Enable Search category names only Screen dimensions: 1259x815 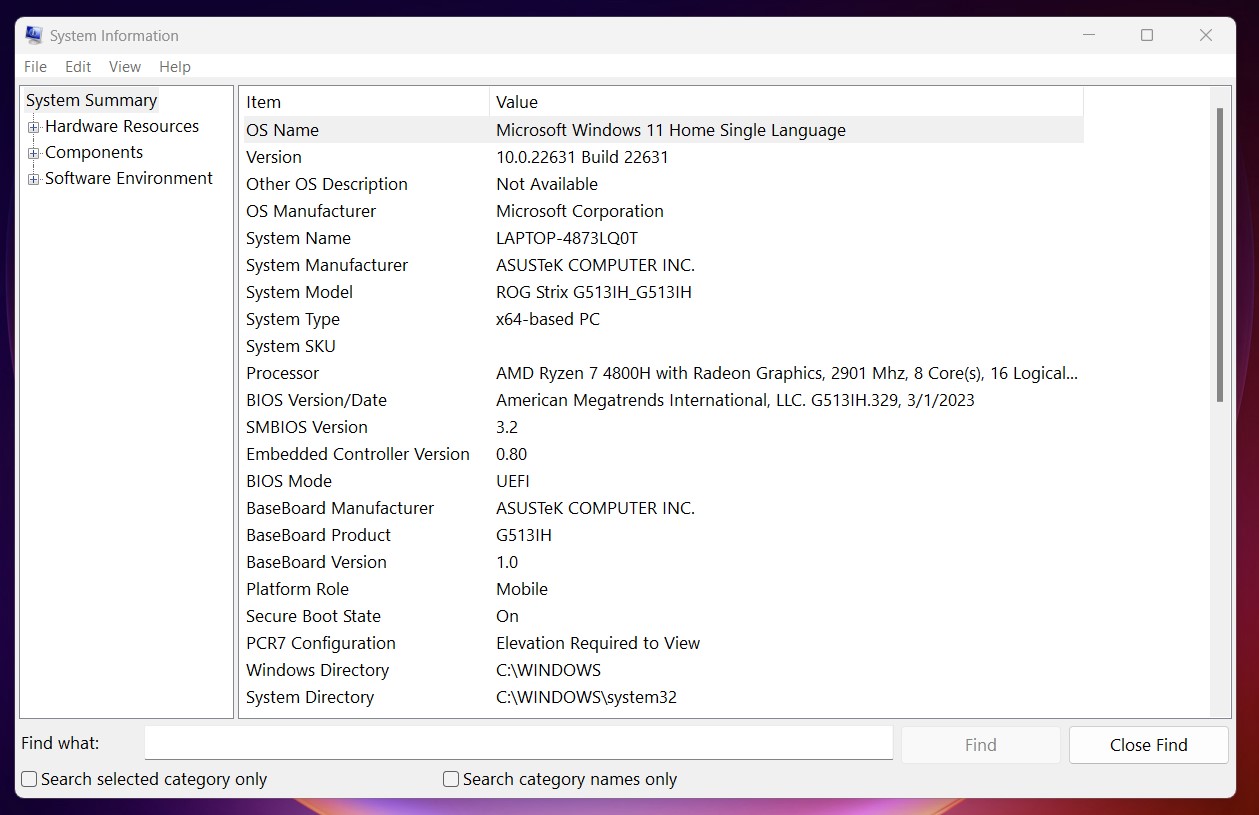451,779
